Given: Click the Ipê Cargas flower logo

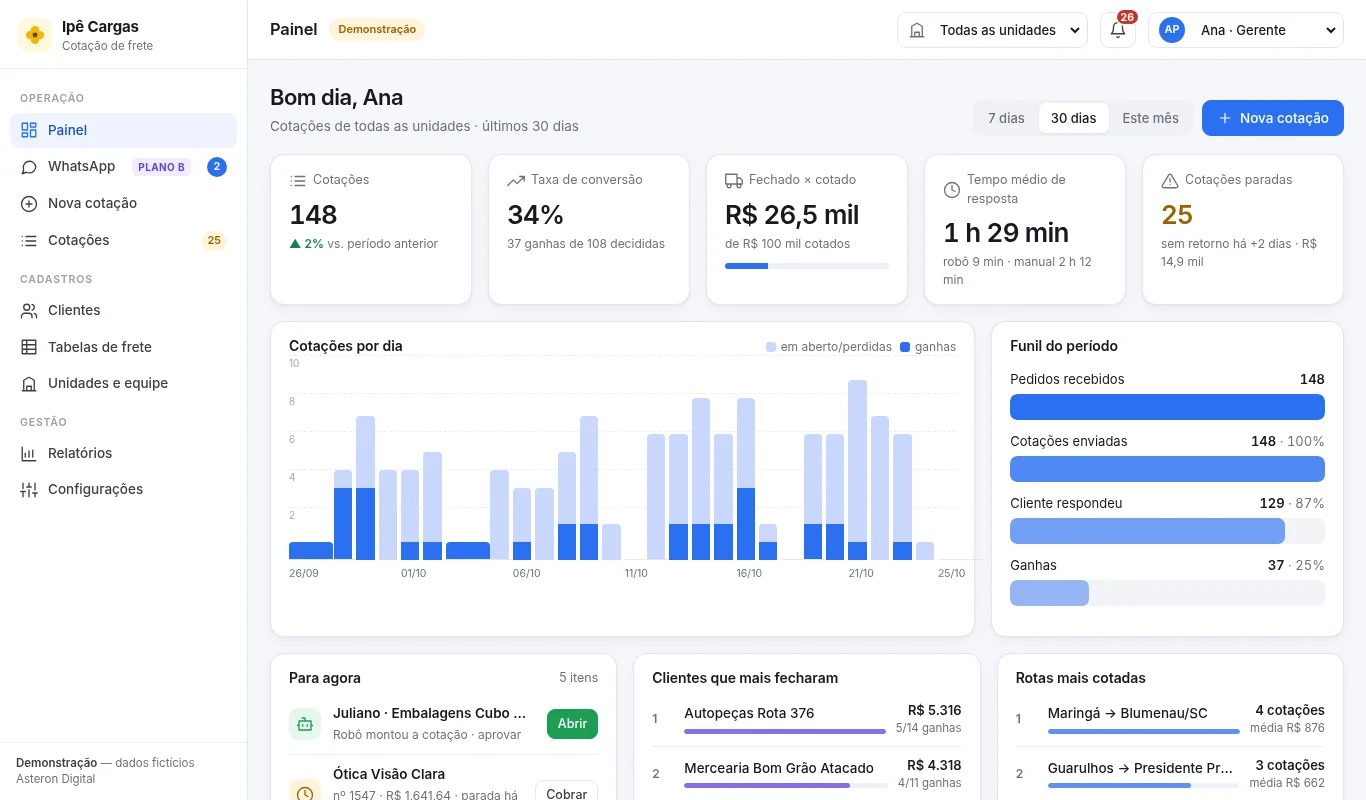Looking at the screenshot, I should point(34,35).
